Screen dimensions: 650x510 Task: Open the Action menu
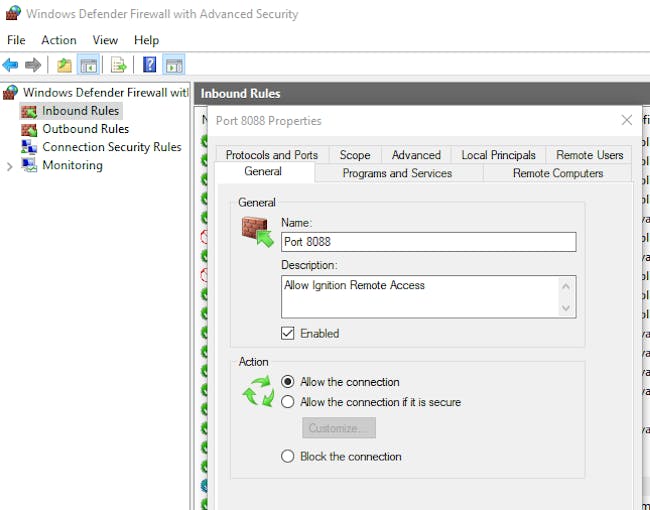(58, 40)
